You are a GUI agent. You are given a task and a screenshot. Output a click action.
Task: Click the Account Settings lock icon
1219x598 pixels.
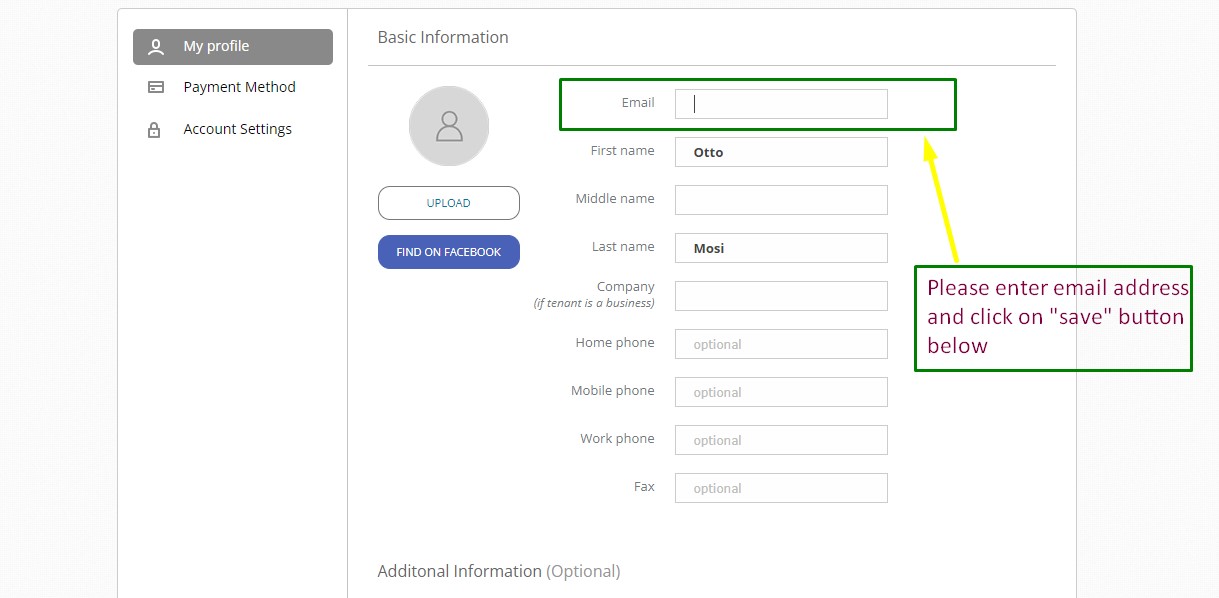(154, 129)
